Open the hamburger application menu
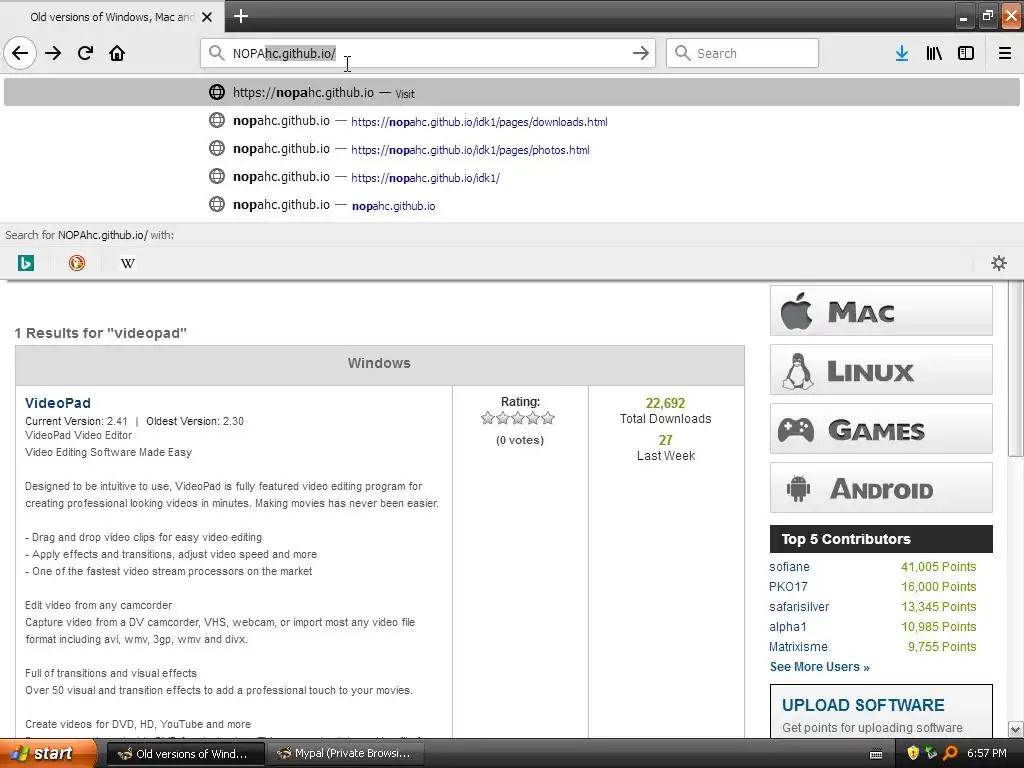 (1005, 53)
